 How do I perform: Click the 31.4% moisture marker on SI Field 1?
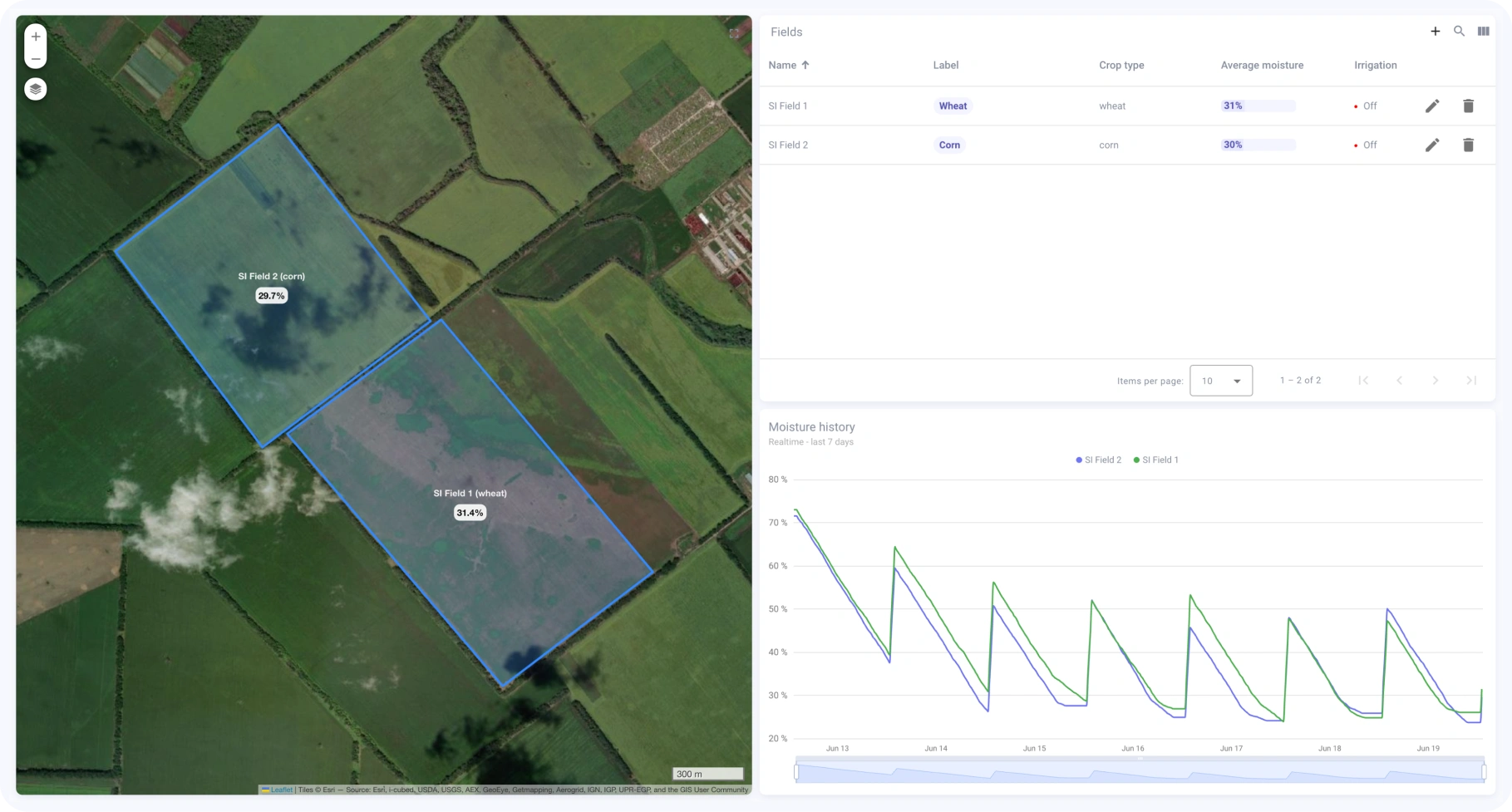click(x=470, y=513)
